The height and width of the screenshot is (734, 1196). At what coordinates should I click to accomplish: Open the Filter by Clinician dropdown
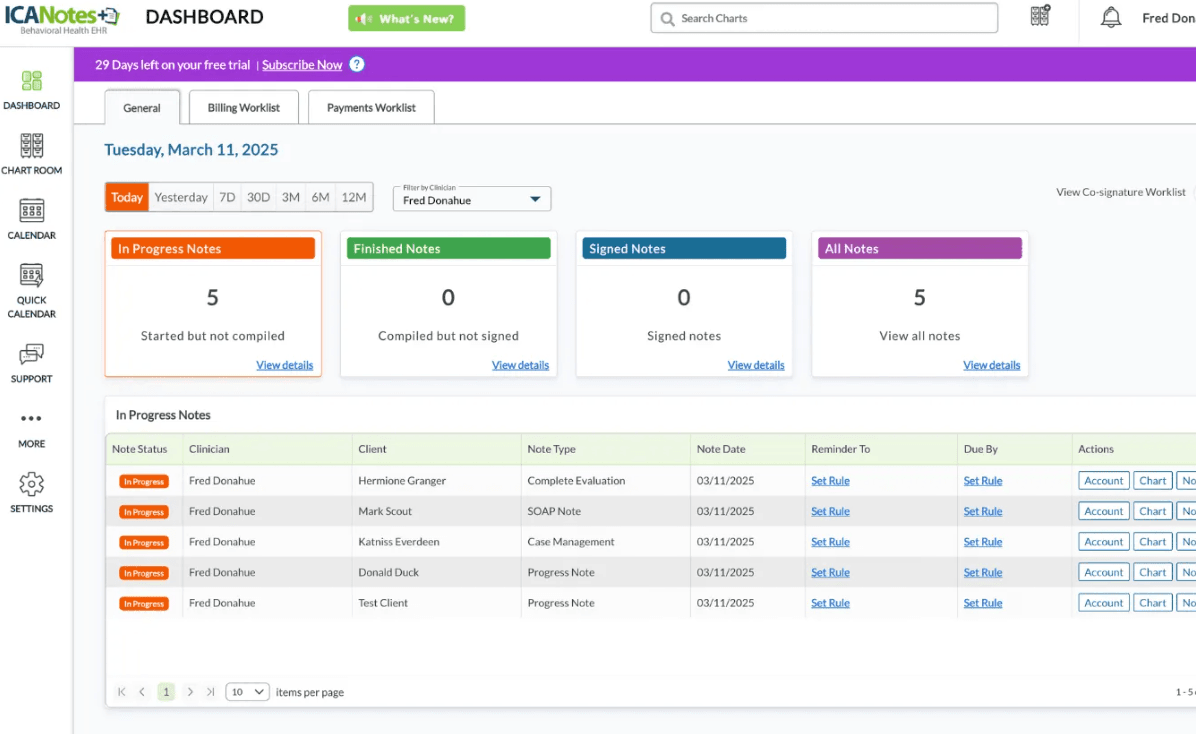(471, 199)
